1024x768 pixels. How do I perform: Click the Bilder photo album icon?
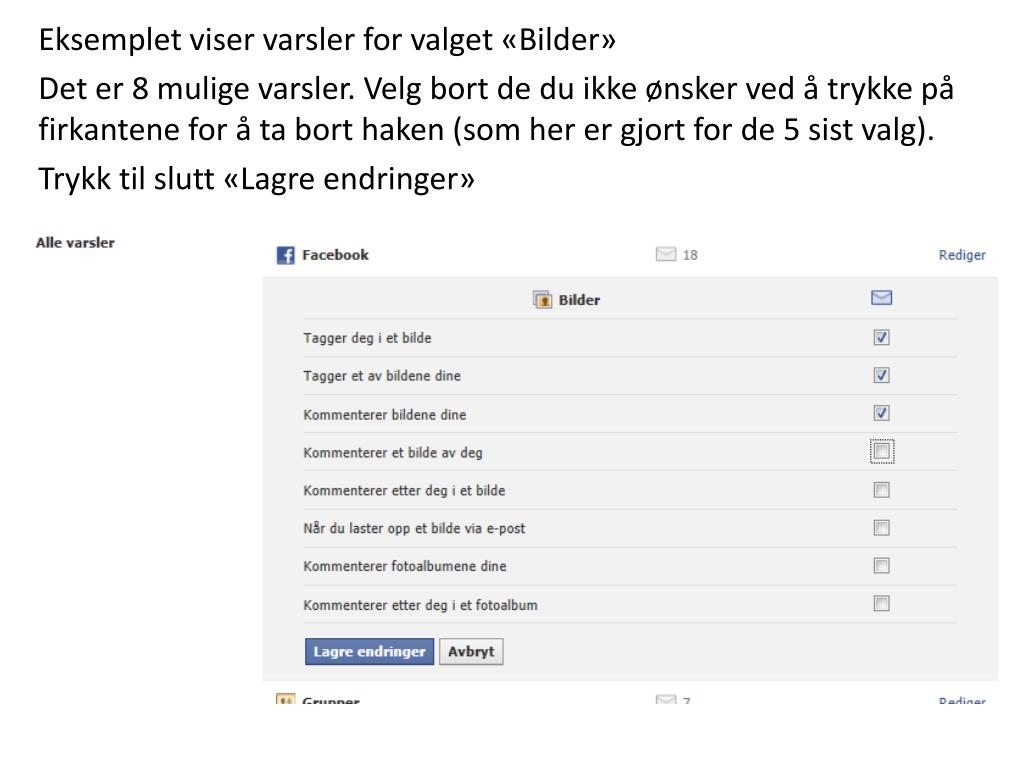(x=542, y=300)
